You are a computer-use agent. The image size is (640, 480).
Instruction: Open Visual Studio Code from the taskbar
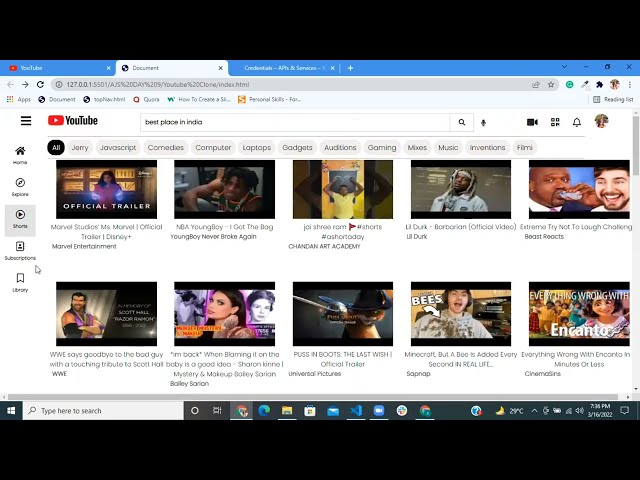356,410
